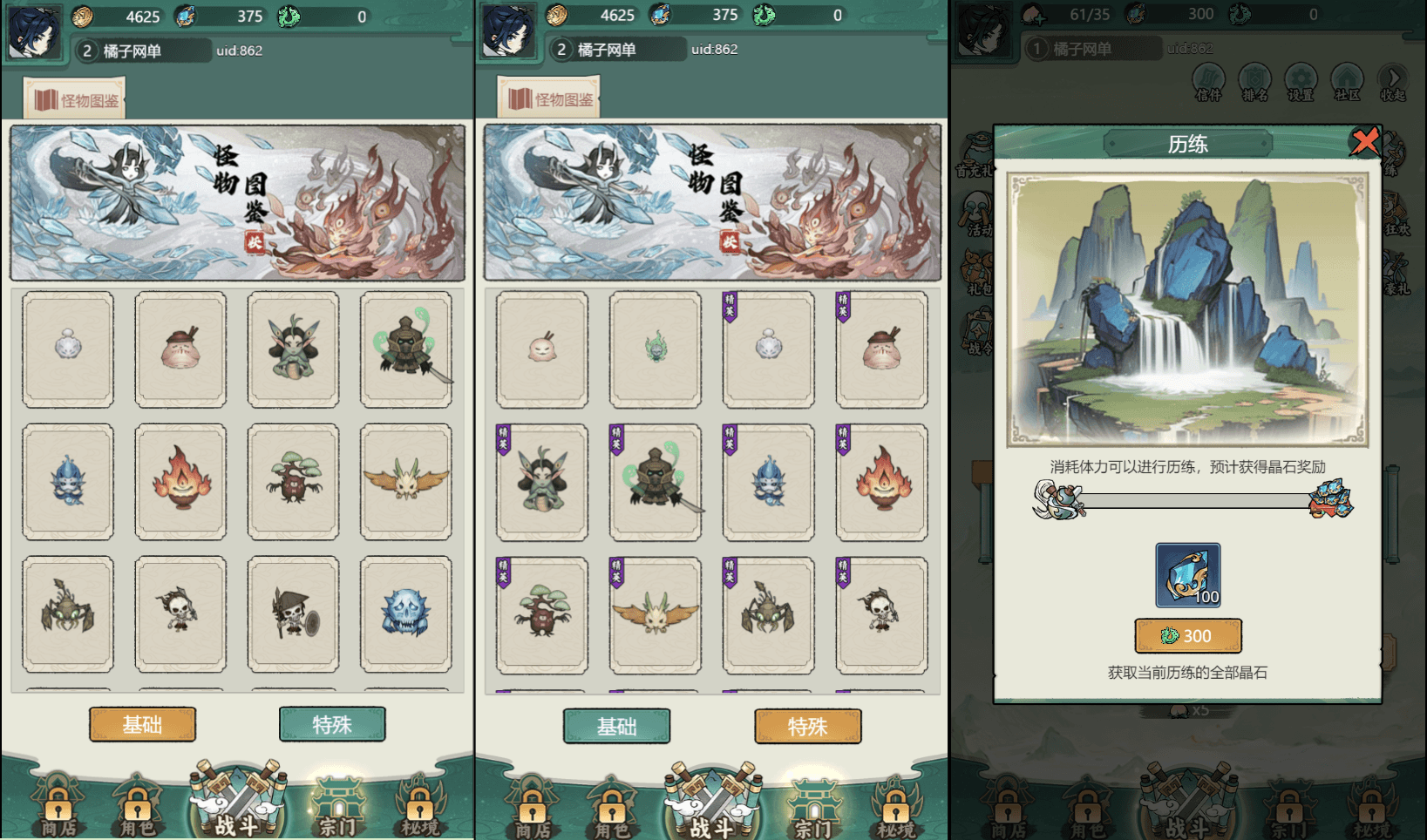Viewport: 1427px width, 840px height.
Task: Click the crystal reward item showing 100
Action: click(1187, 575)
